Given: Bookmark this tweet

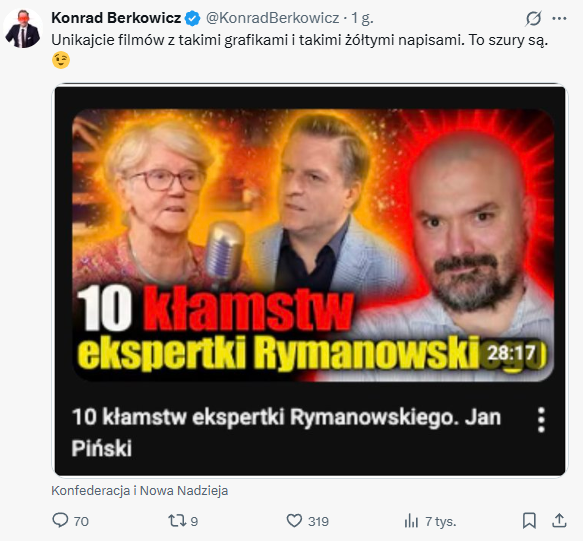Looking at the screenshot, I should (529, 520).
